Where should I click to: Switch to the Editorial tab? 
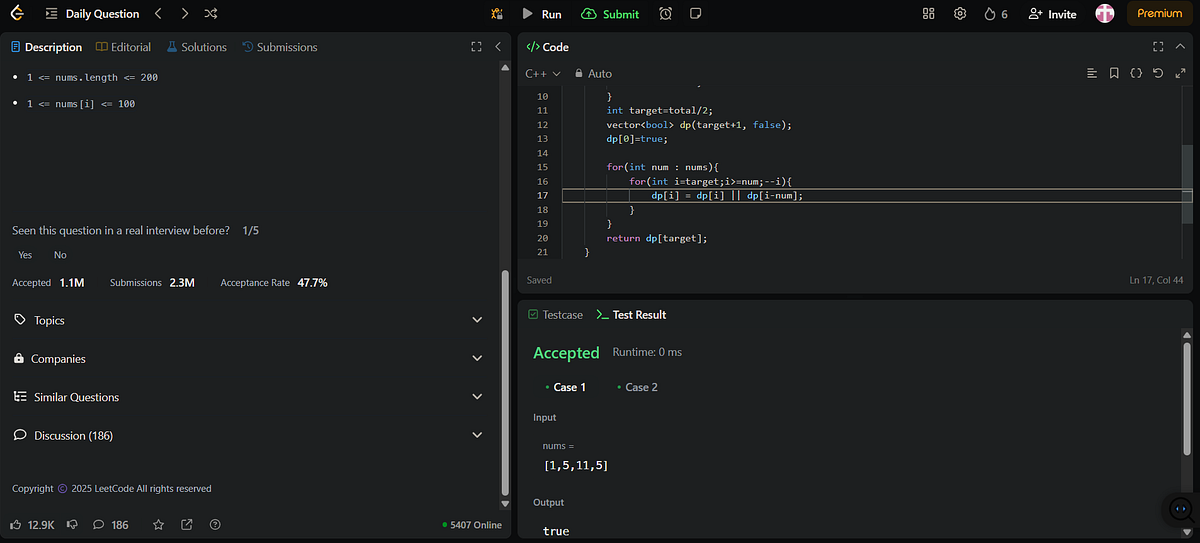tap(124, 47)
